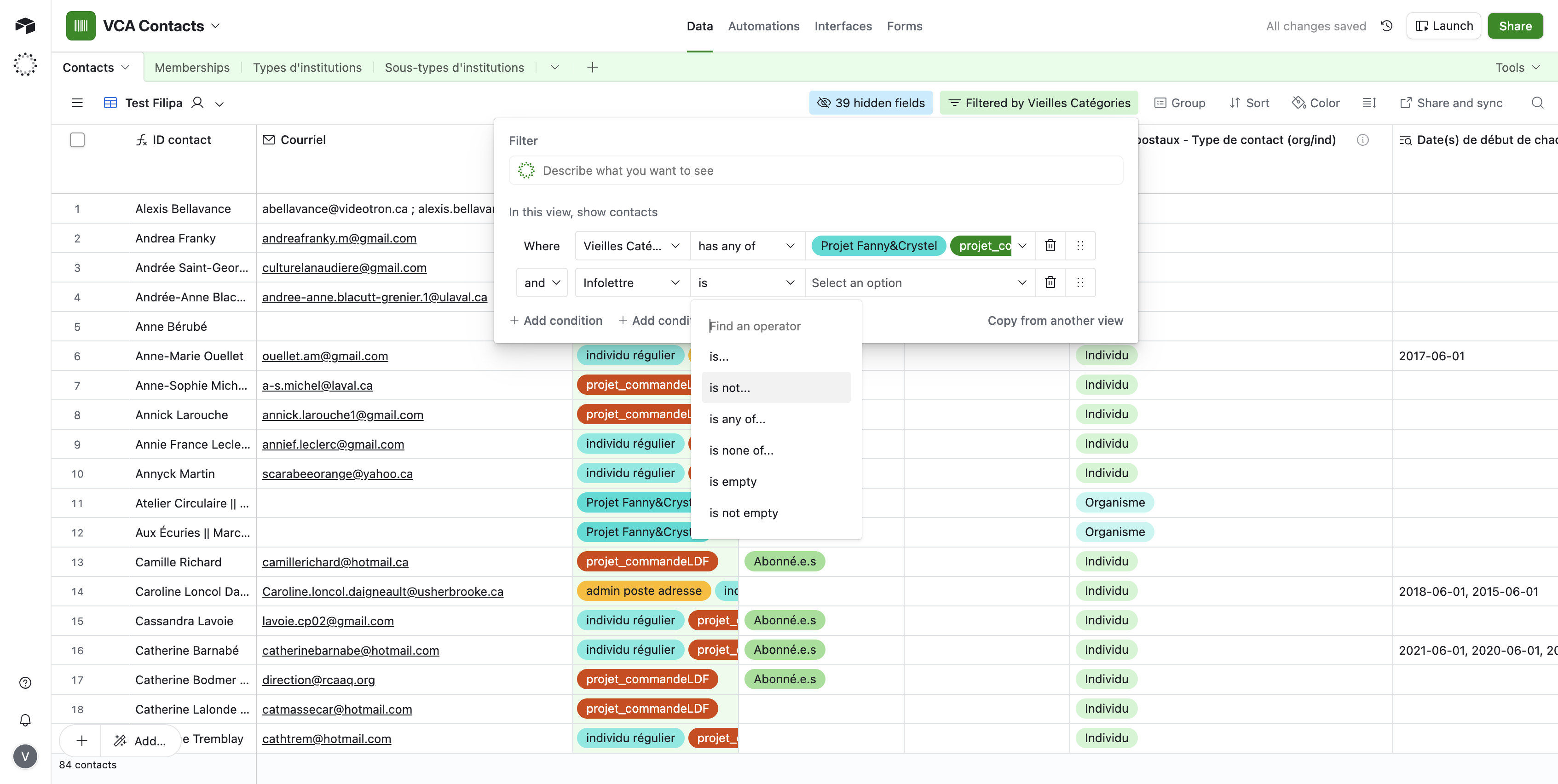
Task: Delete the Infolettre filter condition
Action: tap(1050, 282)
